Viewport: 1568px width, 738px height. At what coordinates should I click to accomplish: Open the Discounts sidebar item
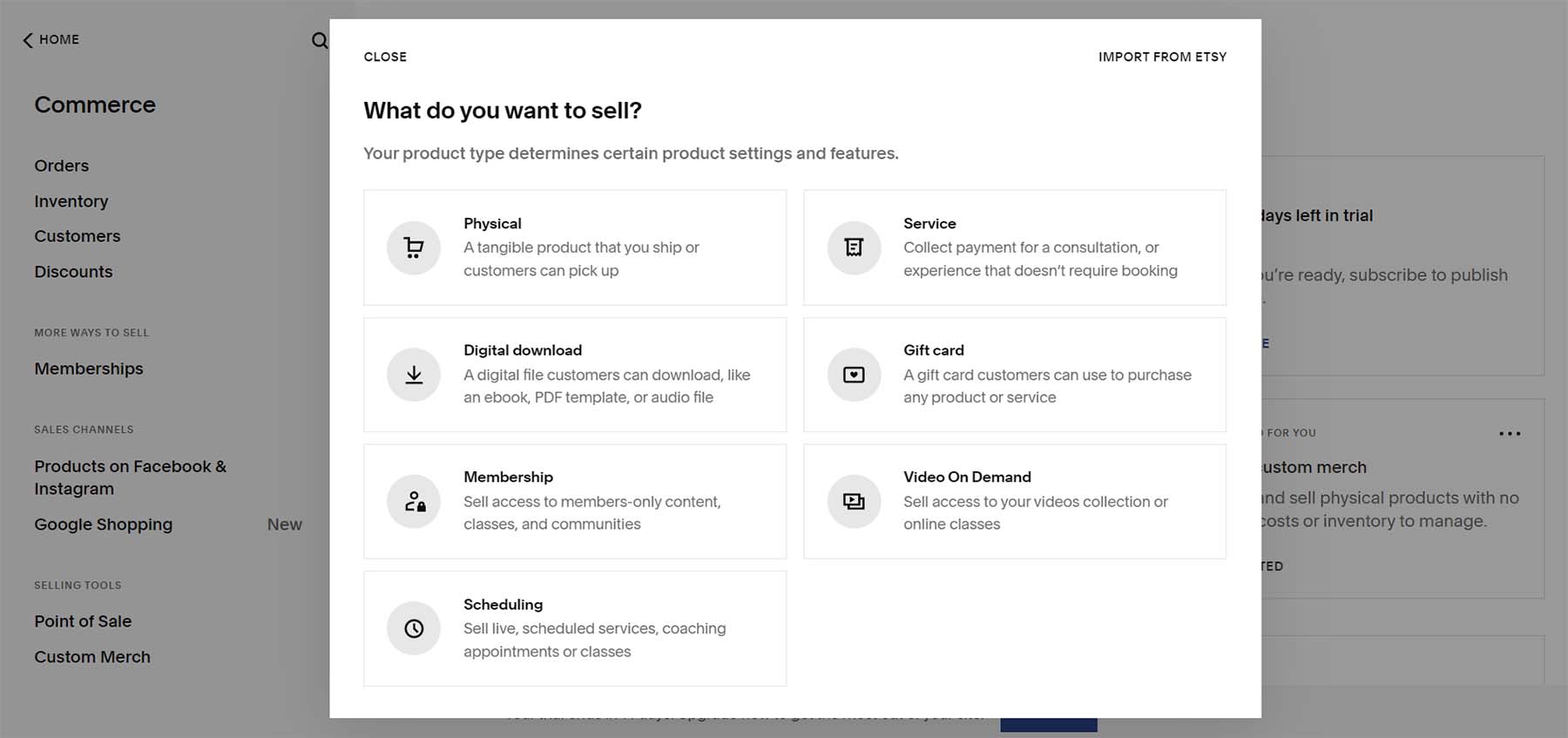click(x=73, y=272)
